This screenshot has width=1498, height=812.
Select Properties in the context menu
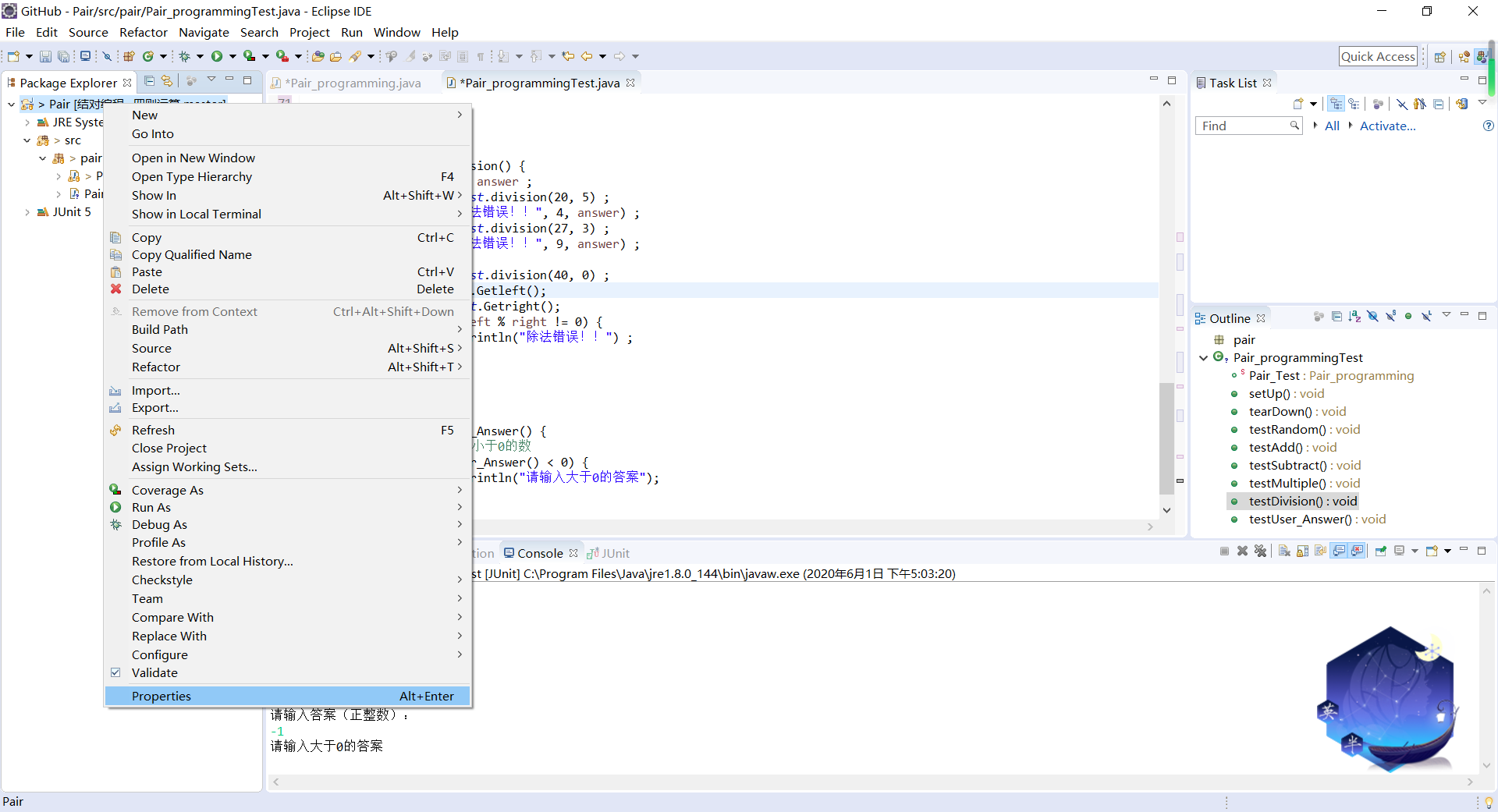pos(288,696)
